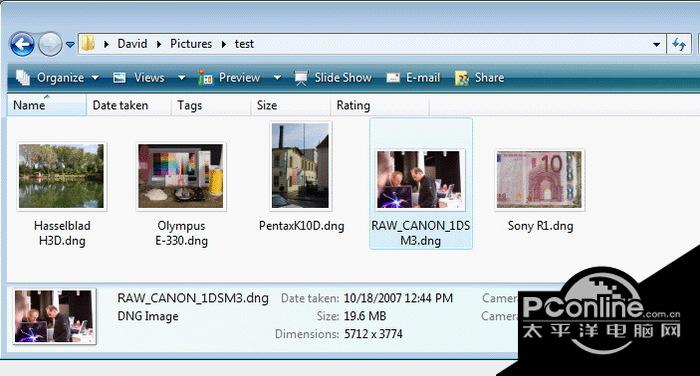The height and width of the screenshot is (376, 700).
Task: Click the PentaxK10D.dng file name
Action: (301, 226)
